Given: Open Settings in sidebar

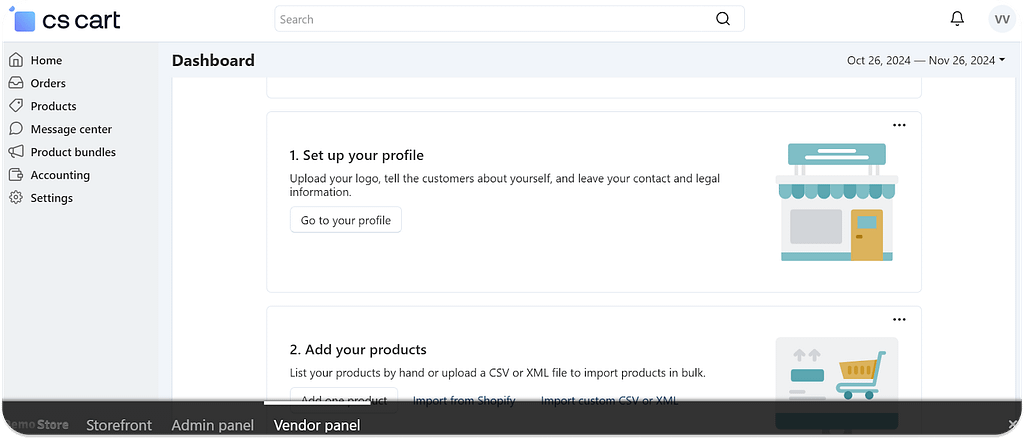Looking at the screenshot, I should (52, 197).
